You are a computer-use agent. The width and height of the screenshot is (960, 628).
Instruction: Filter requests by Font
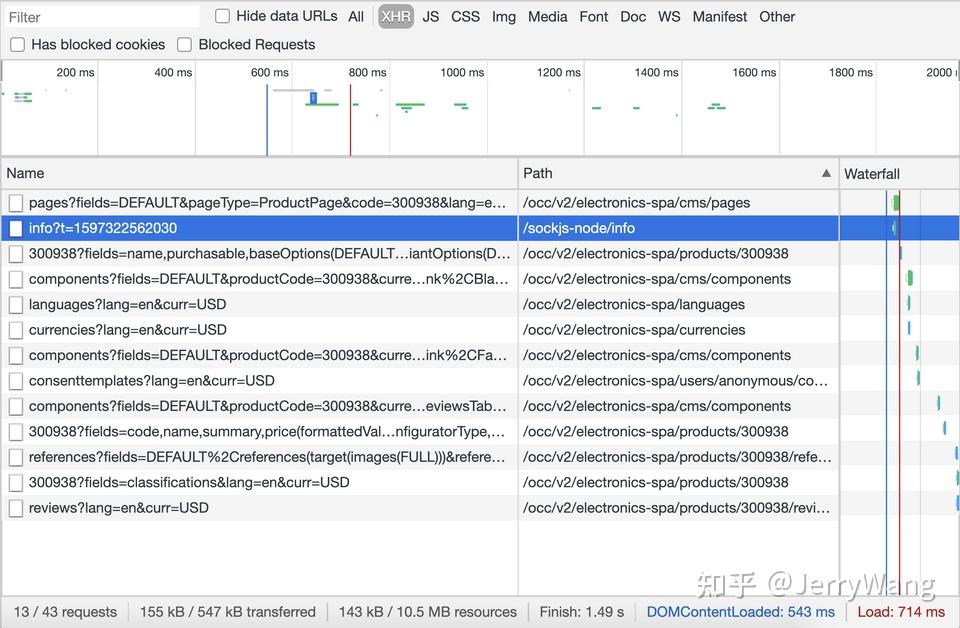593,17
